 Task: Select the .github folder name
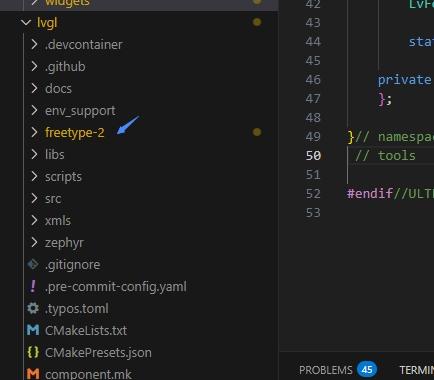(x=65, y=67)
